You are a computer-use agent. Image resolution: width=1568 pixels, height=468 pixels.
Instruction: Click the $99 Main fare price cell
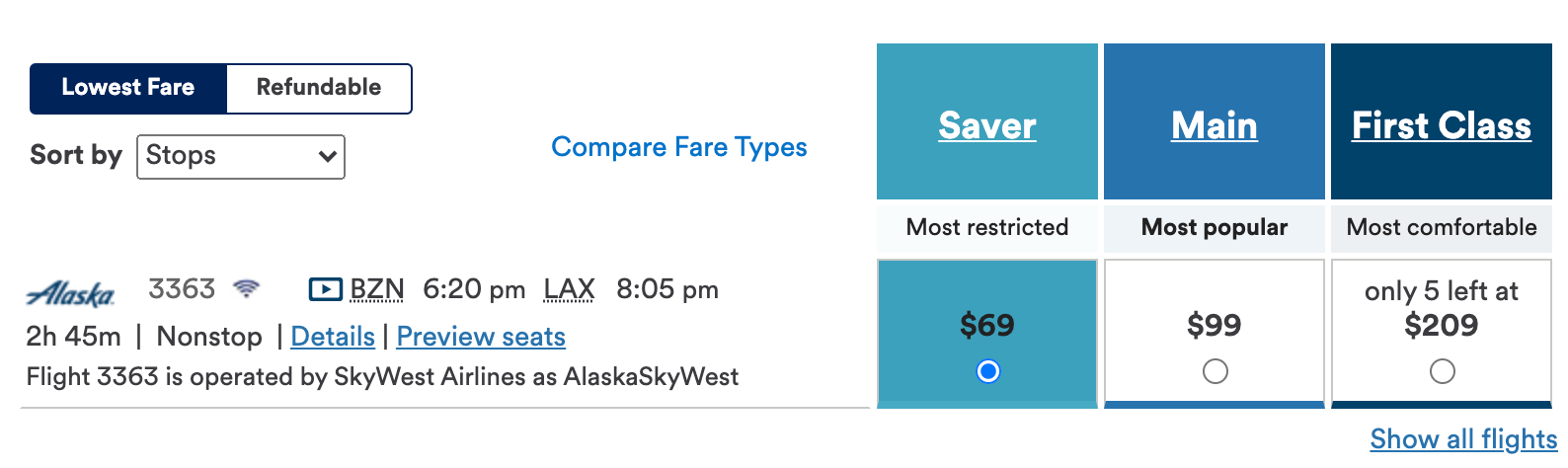coord(1215,325)
